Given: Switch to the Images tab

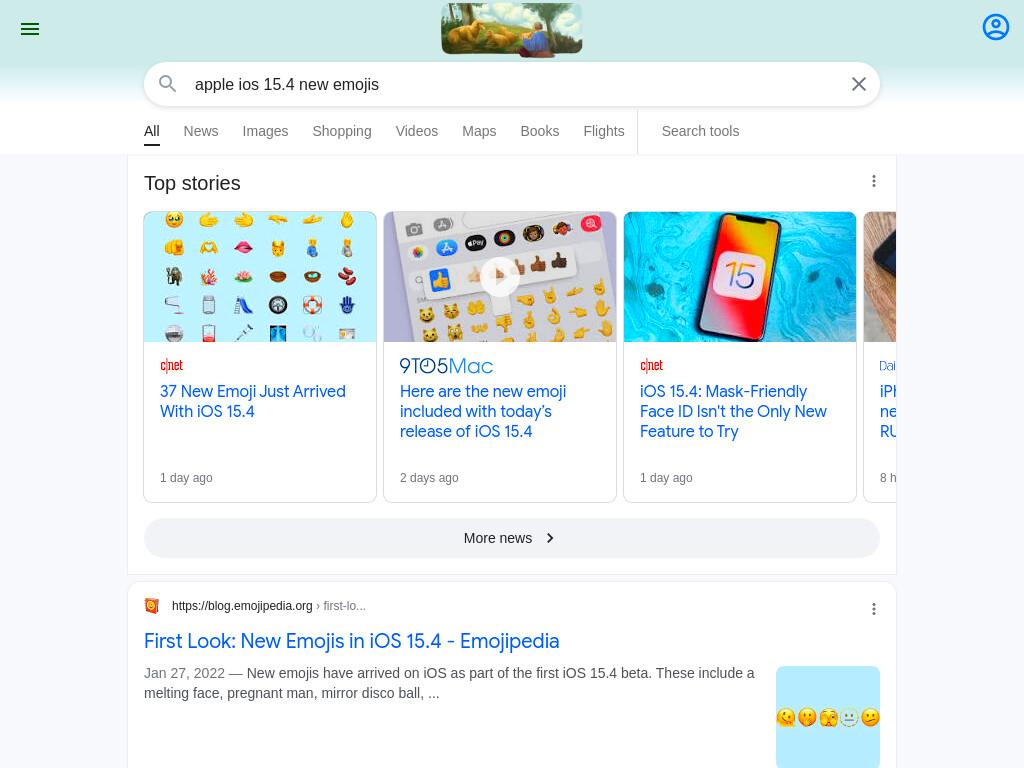Looking at the screenshot, I should pyautogui.click(x=265, y=131).
